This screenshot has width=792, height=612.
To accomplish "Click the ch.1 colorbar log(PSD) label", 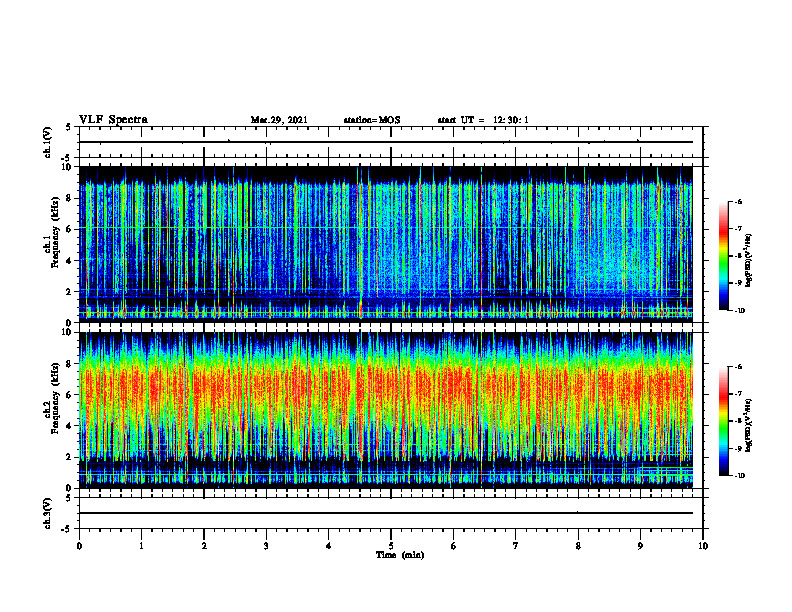I will point(749,261).
